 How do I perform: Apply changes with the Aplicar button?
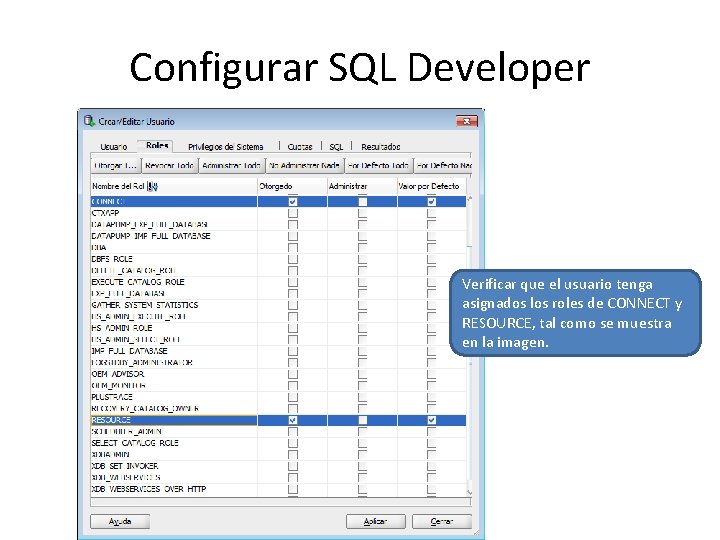click(x=375, y=522)
